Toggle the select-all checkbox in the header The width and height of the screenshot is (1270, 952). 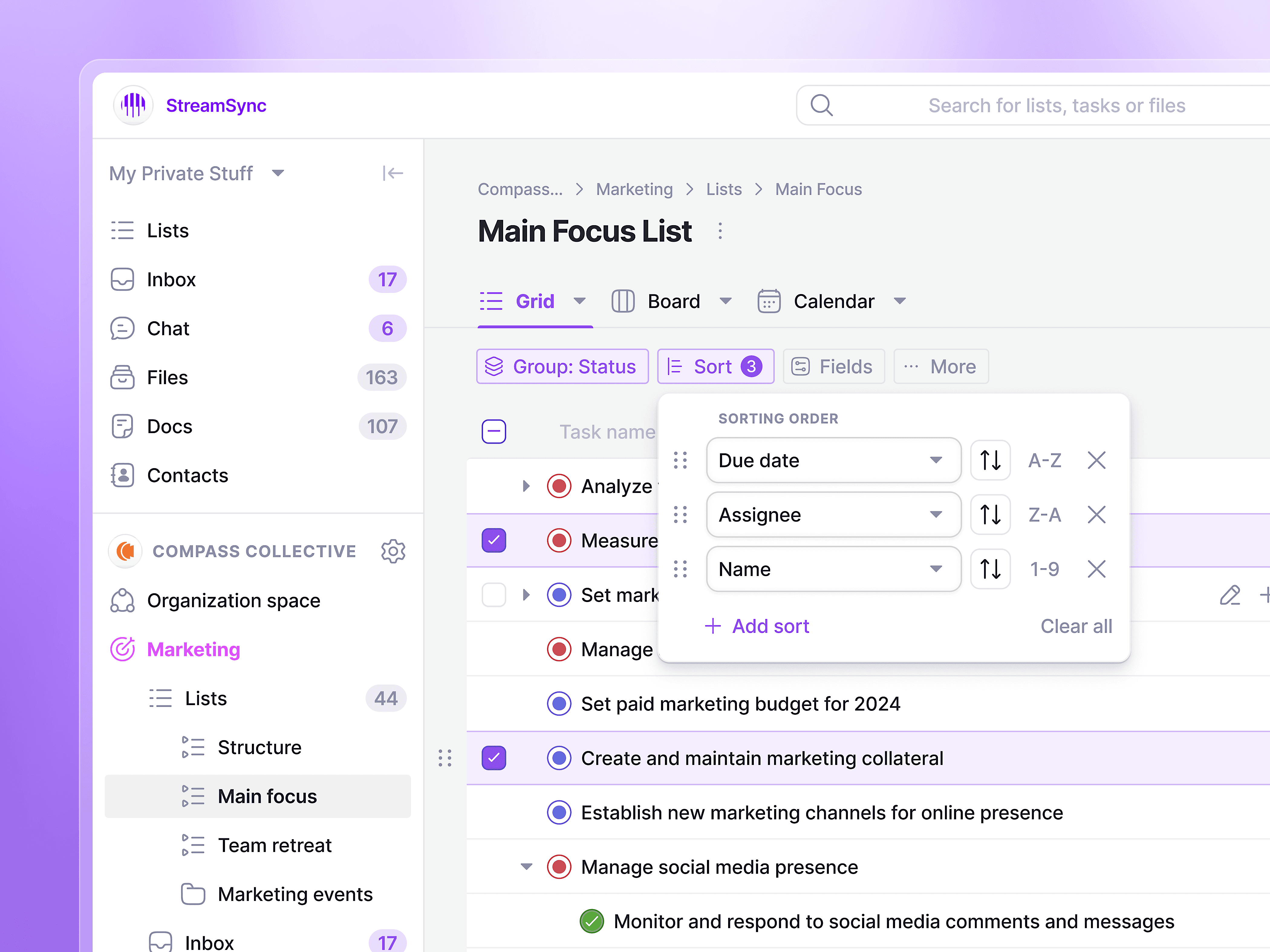(494, 432)
